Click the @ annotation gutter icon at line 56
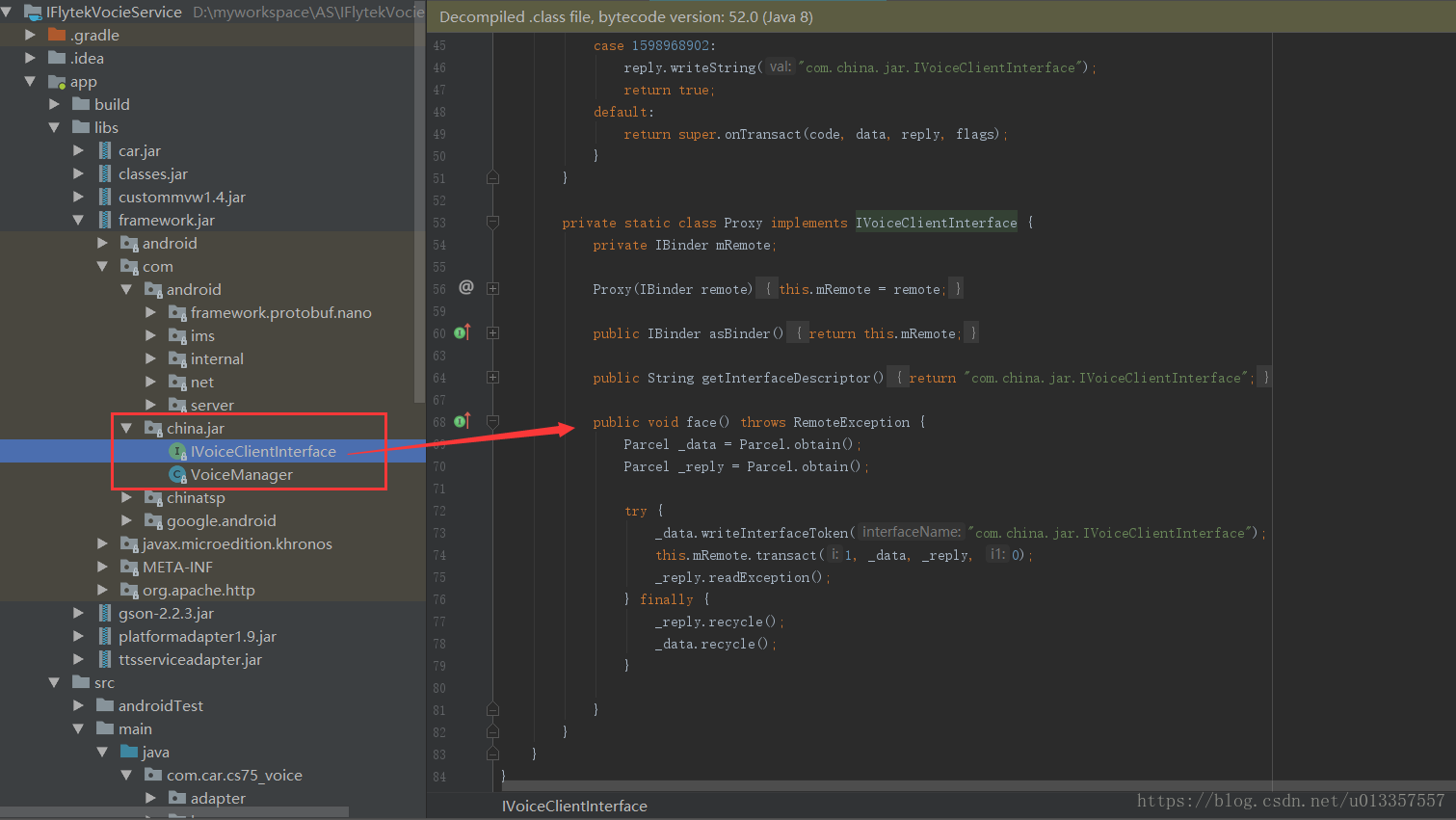This screenshot has width=1456, height=820. pos(466,287)
